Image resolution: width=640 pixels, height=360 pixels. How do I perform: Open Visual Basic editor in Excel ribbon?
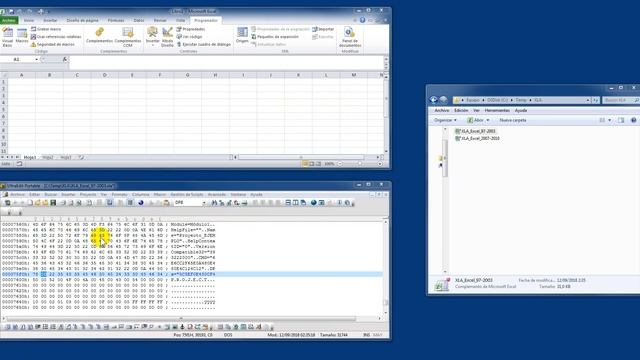7,37
